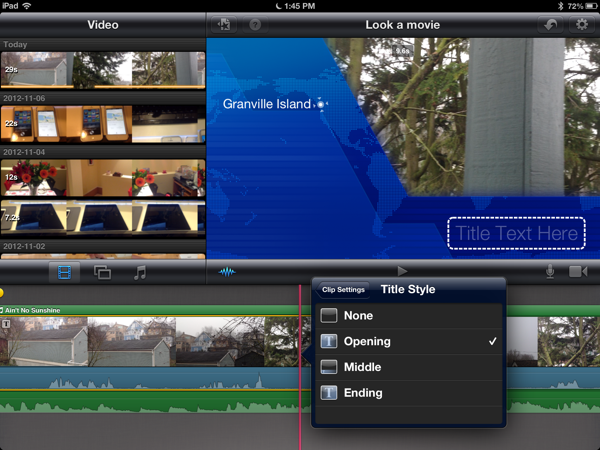Tap the Granville Island location label
600x450 pixels.
266,104
